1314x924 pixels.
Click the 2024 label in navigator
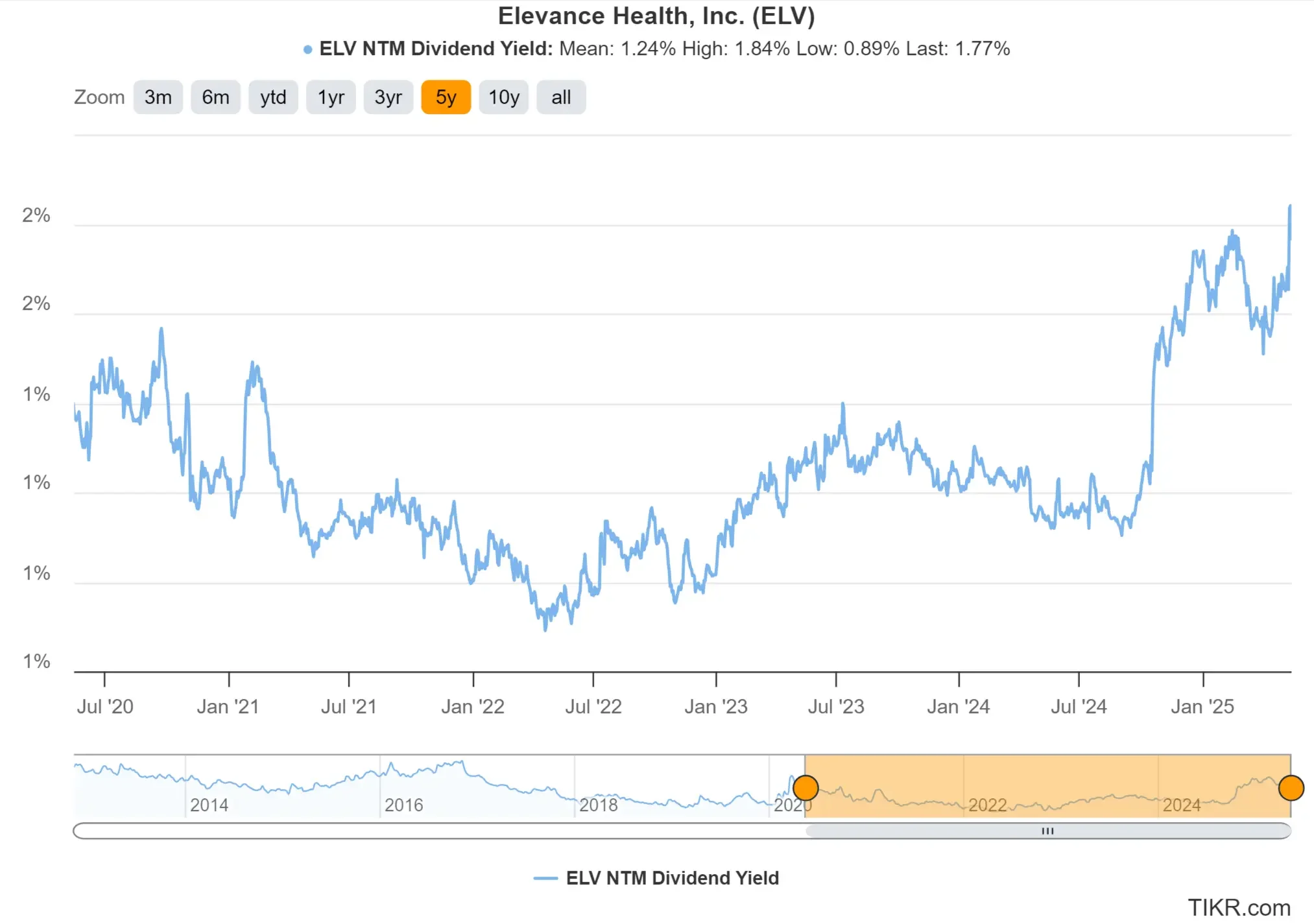1182,805
